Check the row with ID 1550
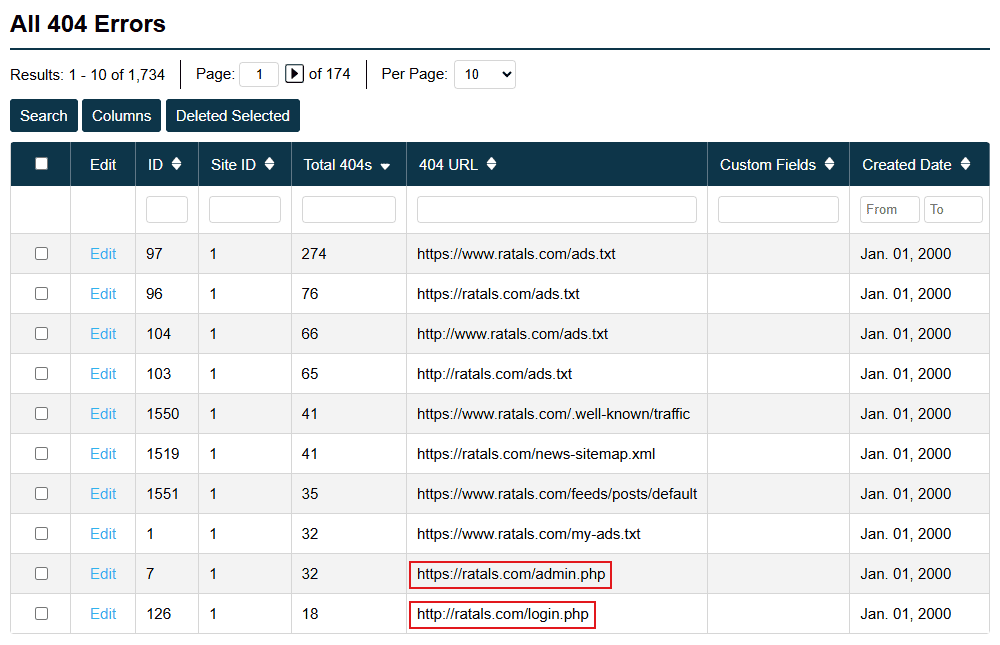This screenshot has height=645, width=1000. click(41, 413)
